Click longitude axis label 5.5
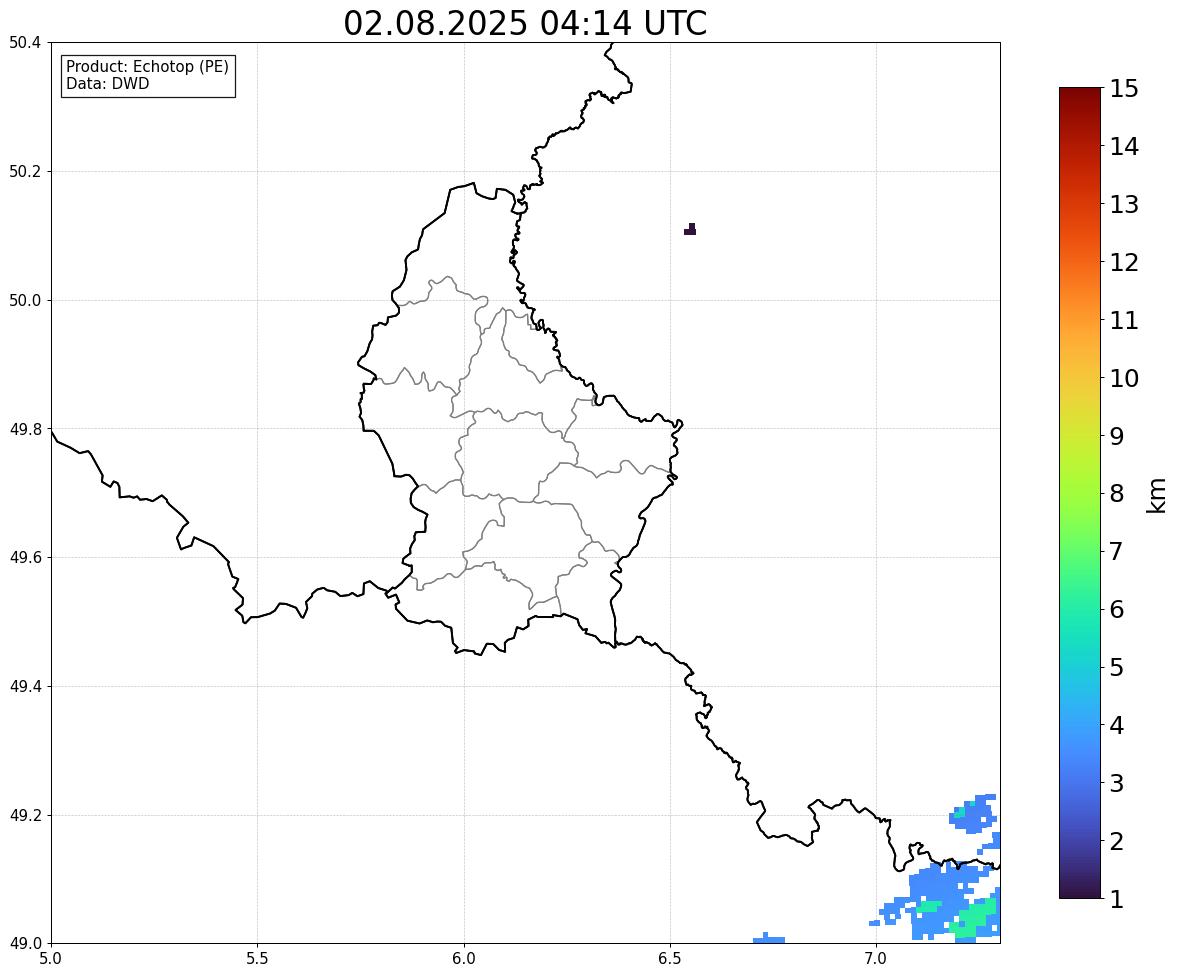This screenshot has width=1178, height=976. tap(258, 959)
